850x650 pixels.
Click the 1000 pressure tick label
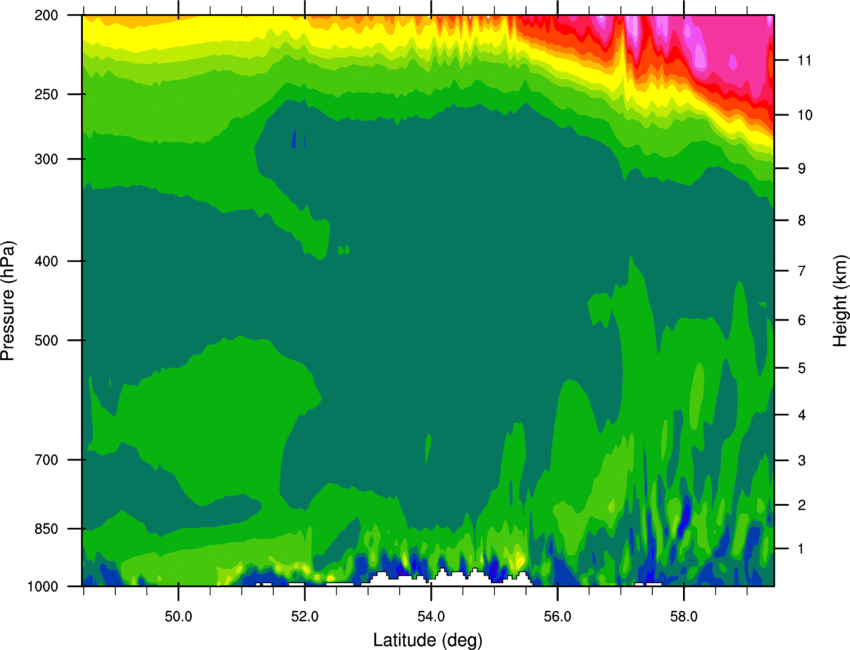[43, 587]
